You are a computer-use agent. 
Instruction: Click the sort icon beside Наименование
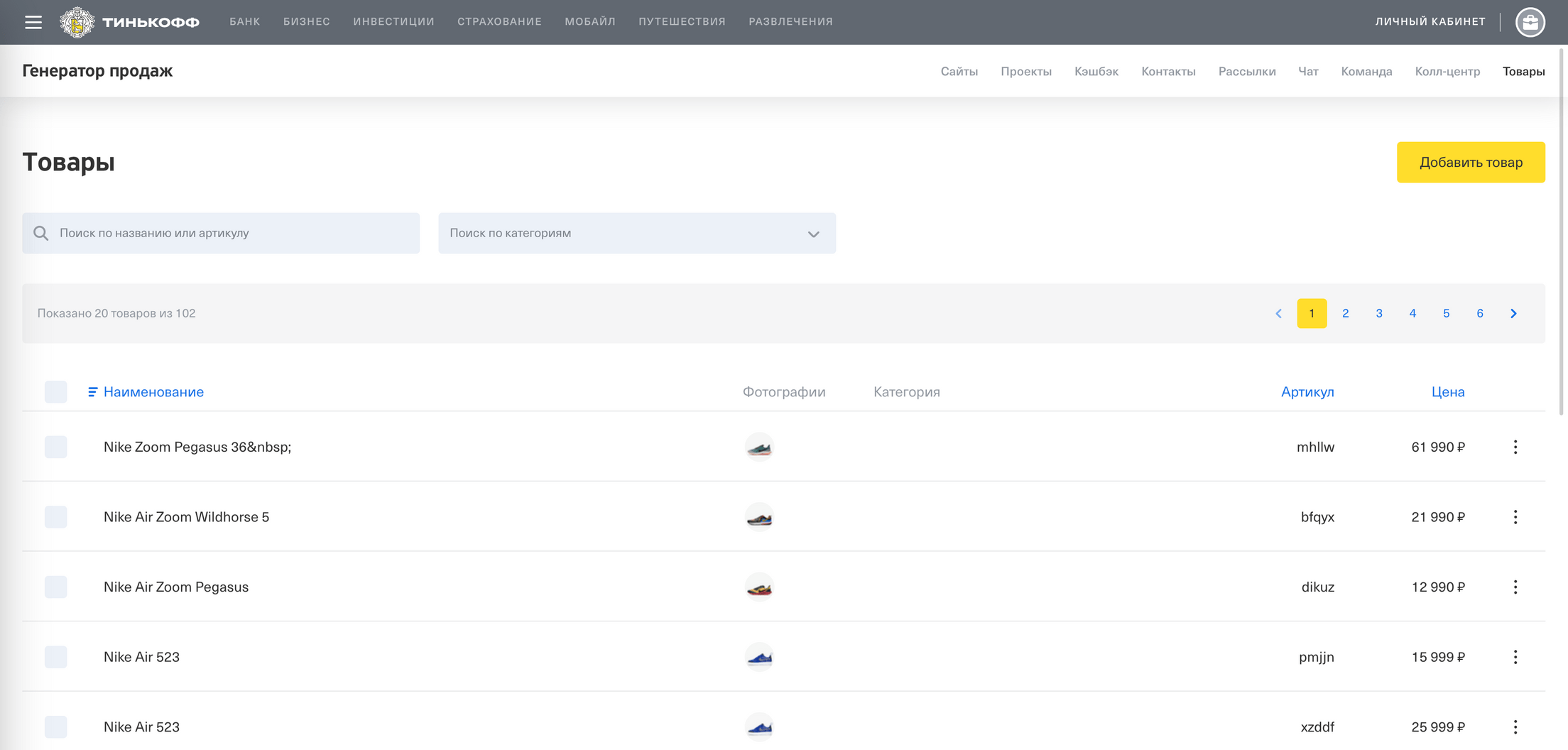click(92, 392)
